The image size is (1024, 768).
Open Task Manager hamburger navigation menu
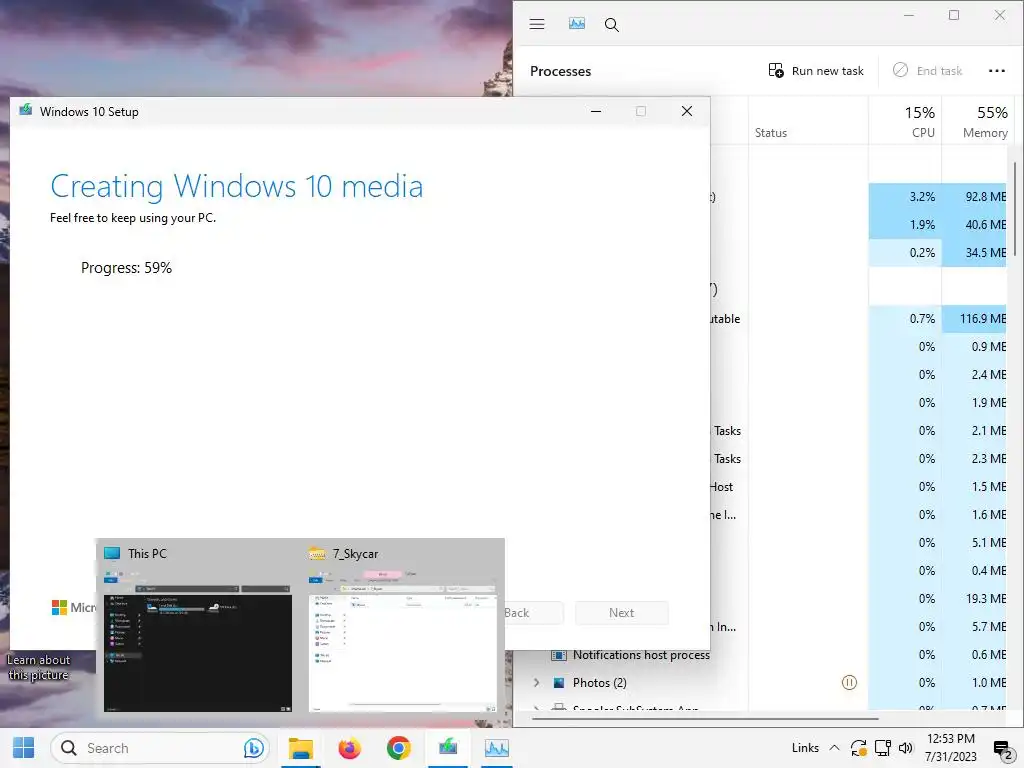[x=537, y=25]
